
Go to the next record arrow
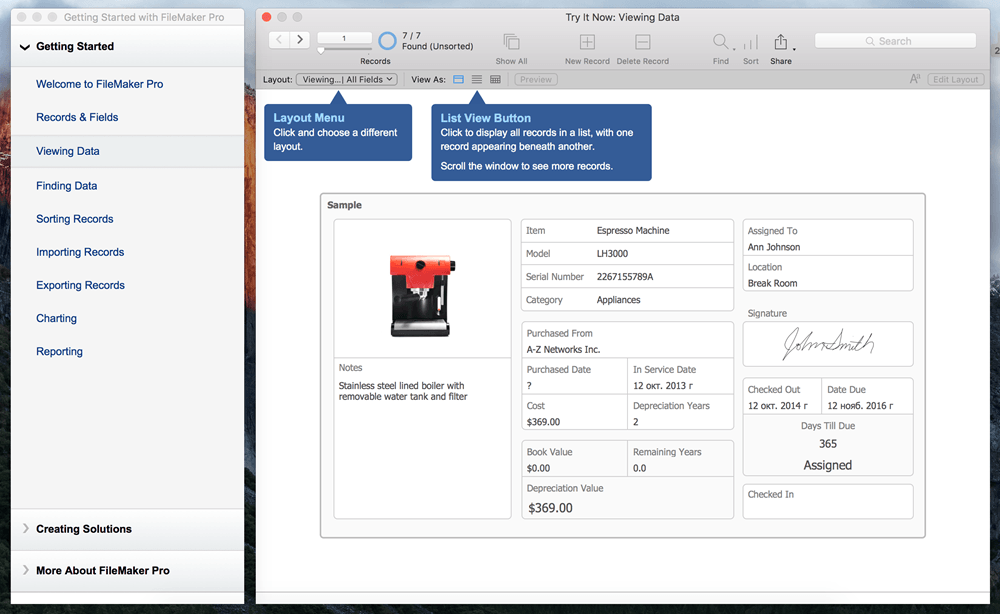[300, 40]
